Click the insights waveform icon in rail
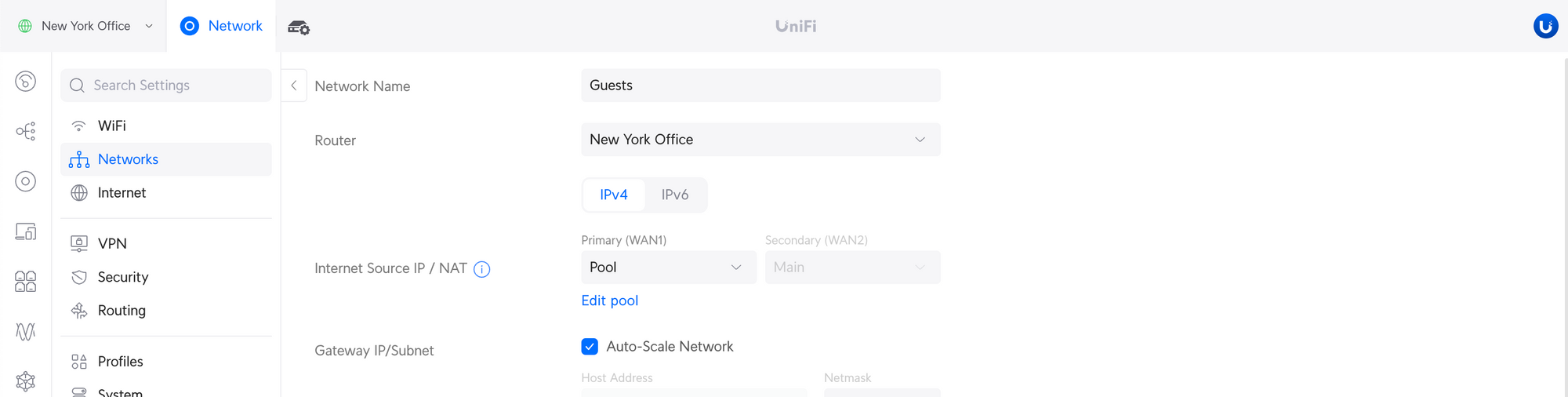Viewport: 1568px width, 397px height. point(25,331)
